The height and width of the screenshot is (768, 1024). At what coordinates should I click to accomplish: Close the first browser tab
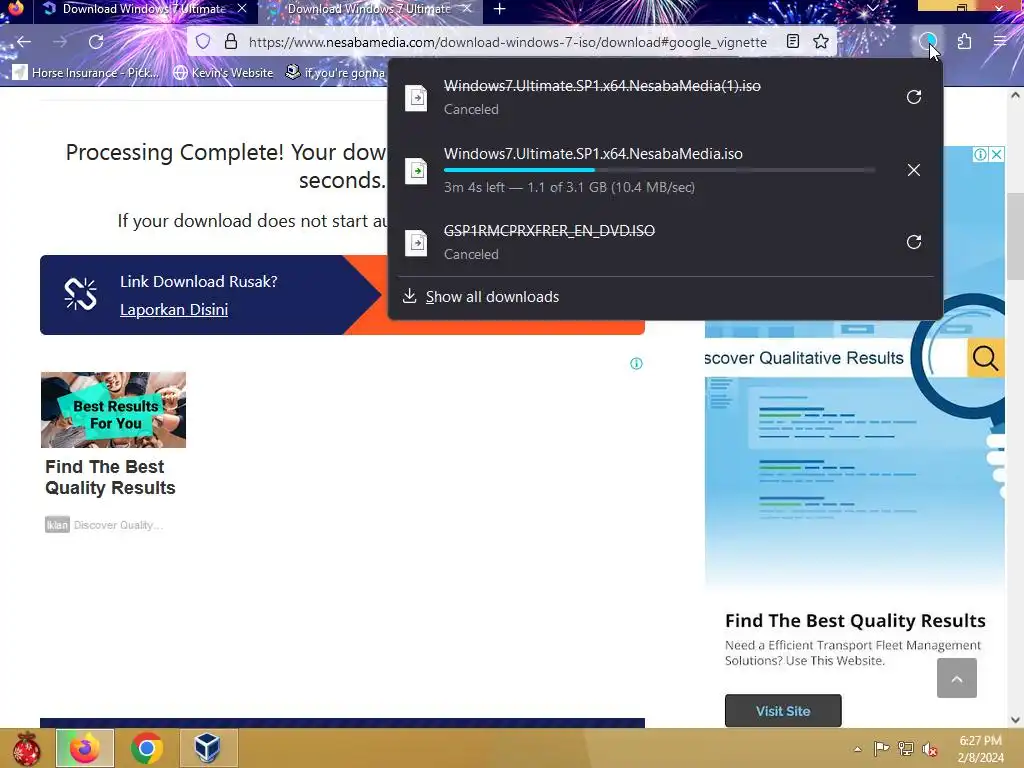pos(242,9)
